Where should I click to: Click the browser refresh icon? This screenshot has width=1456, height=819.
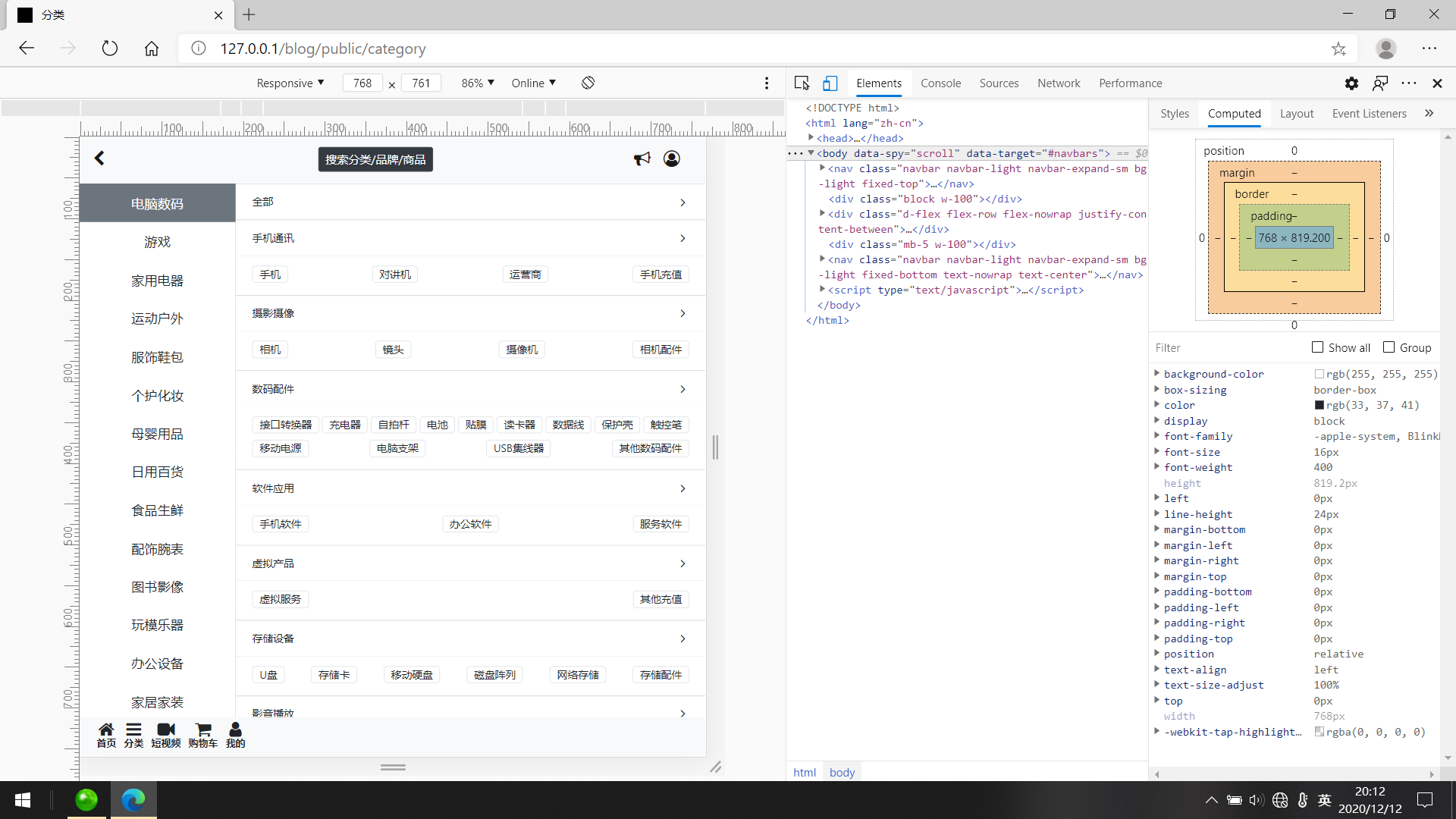pyautogui.click(x=110, y=49)
